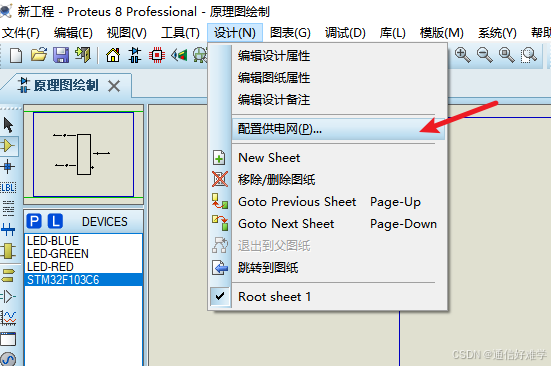Open the 模版(M) menu
This screenshot has width=551, height=366.
[442, 33]
